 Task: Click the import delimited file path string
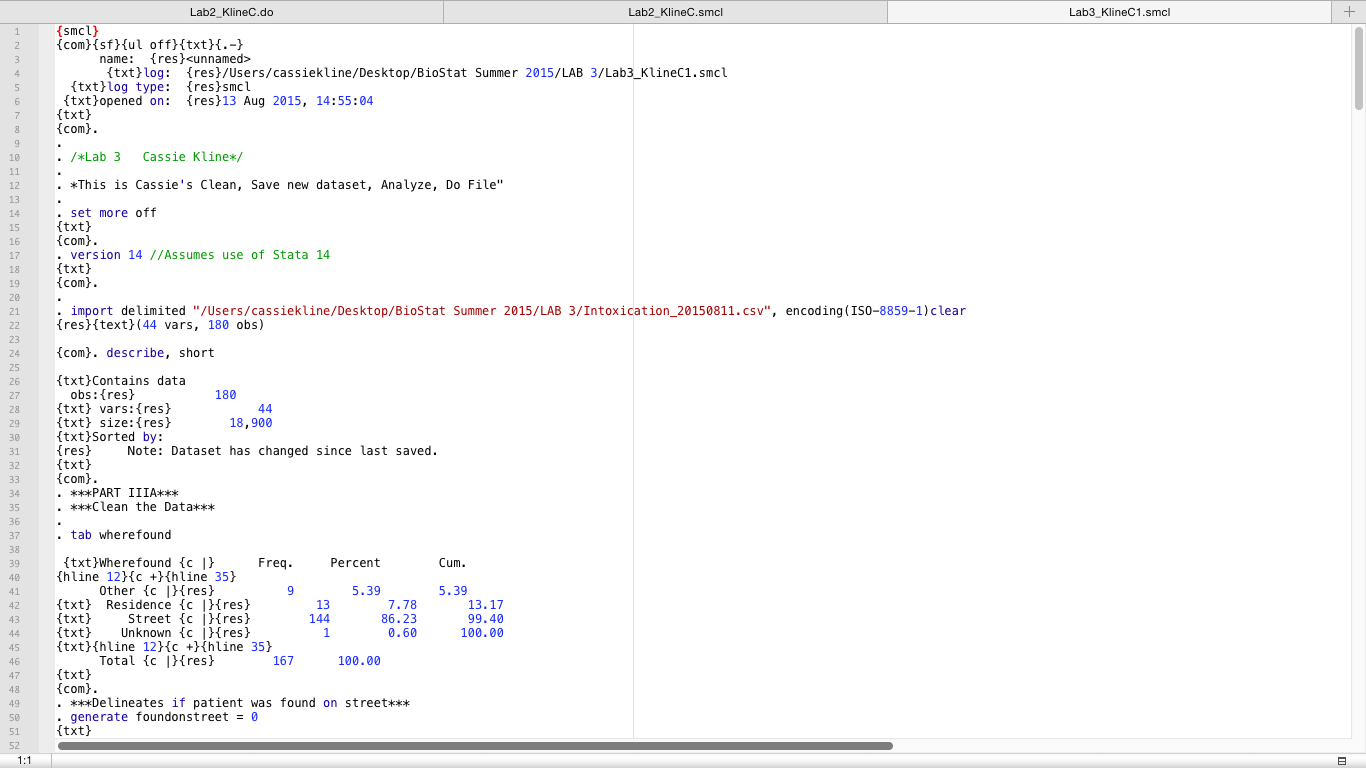[482, 311]
